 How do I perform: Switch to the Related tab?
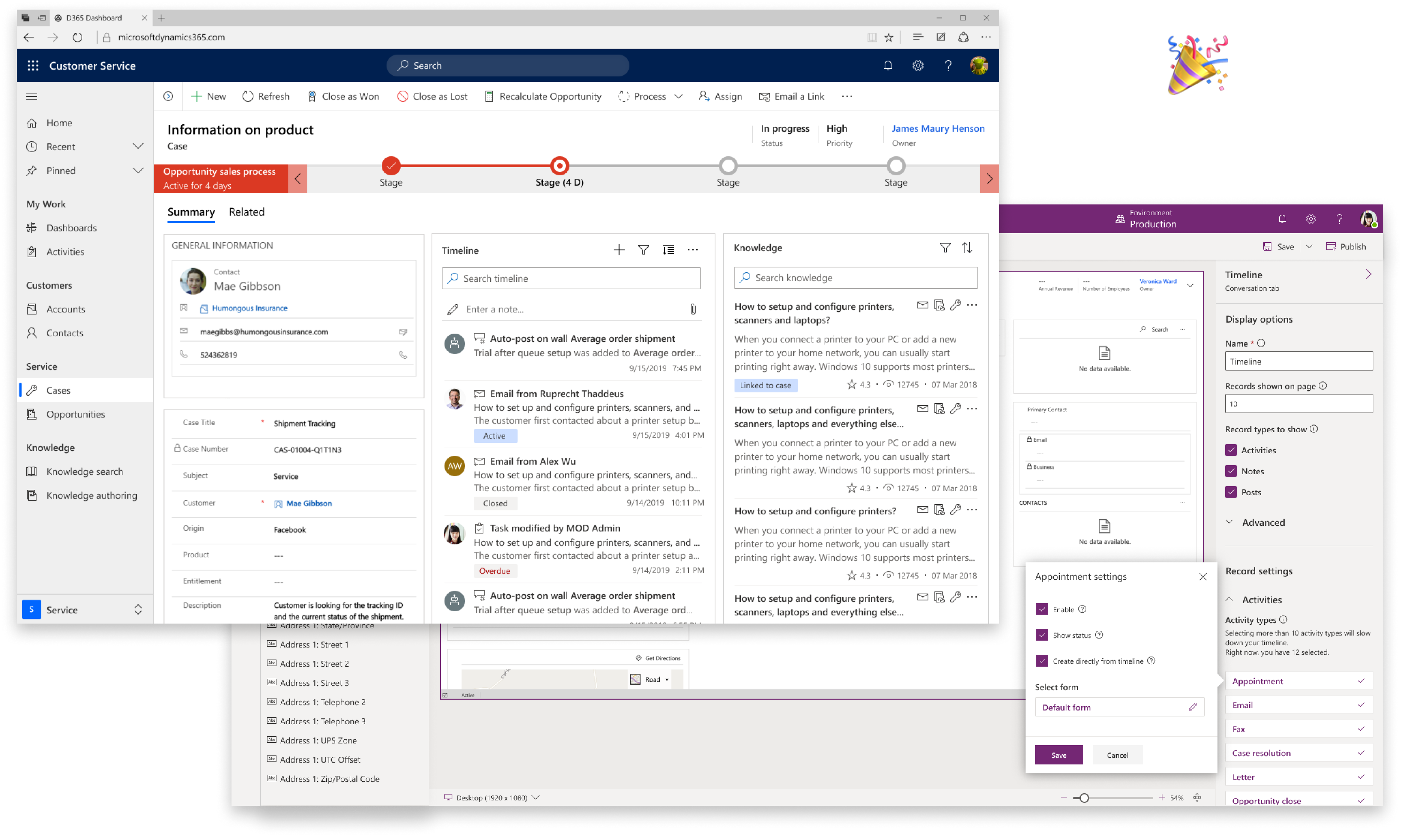tap(246, 212)
